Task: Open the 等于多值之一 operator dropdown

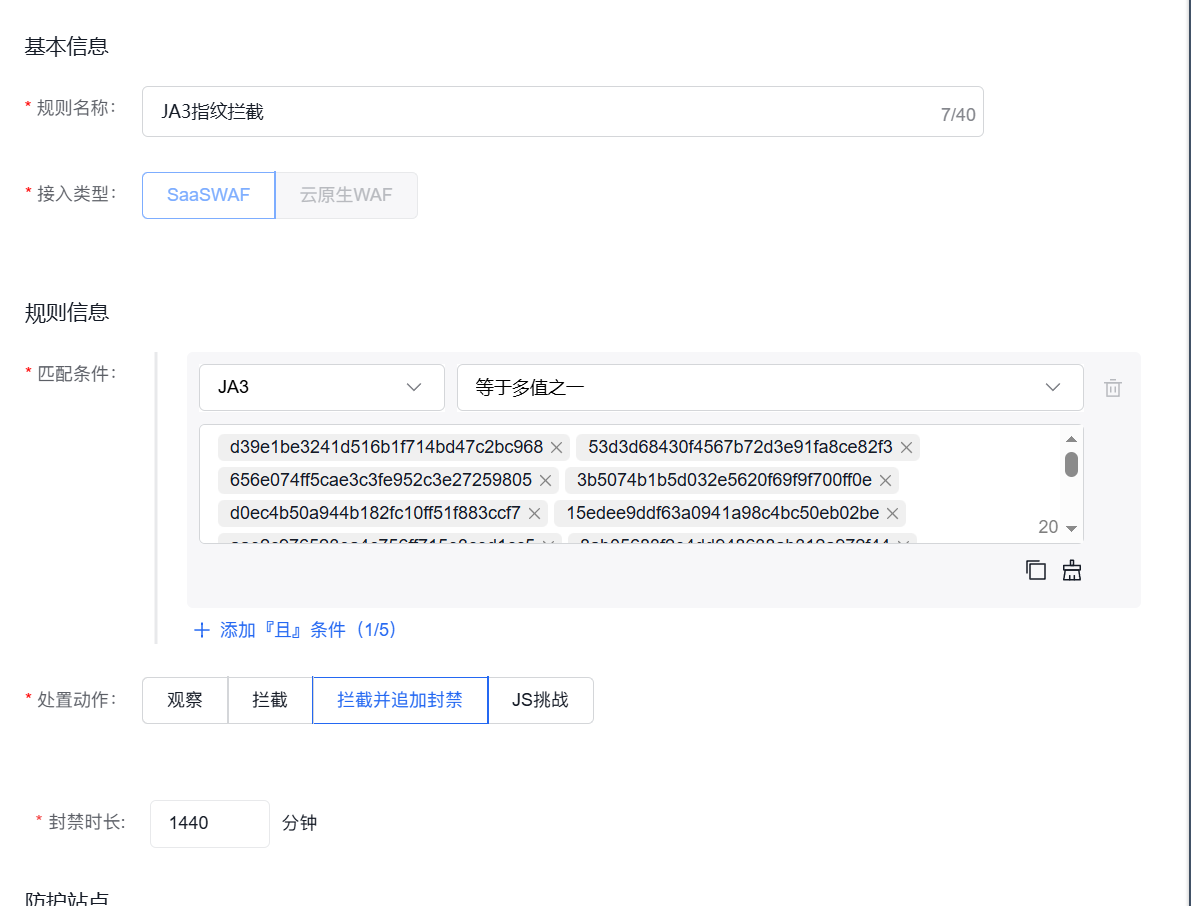Action: (770, 387)
